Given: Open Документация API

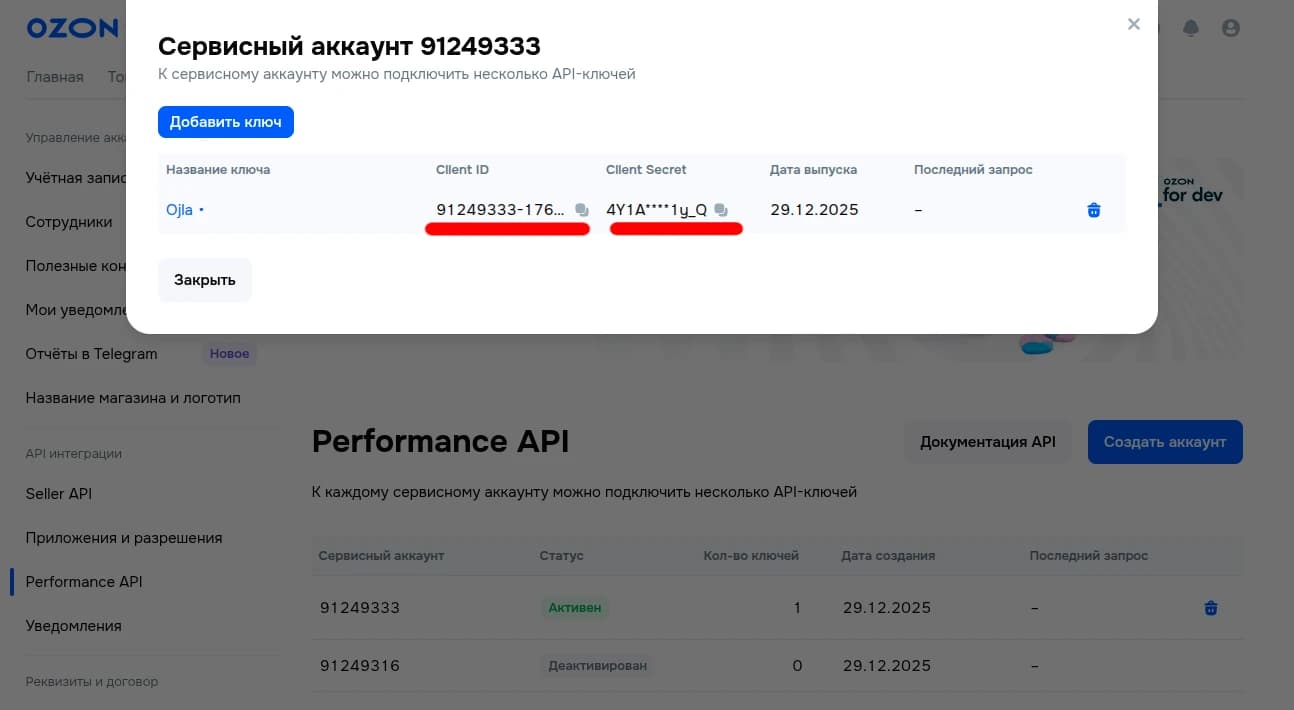Looking at the screenshot, I should coord(987,442).
